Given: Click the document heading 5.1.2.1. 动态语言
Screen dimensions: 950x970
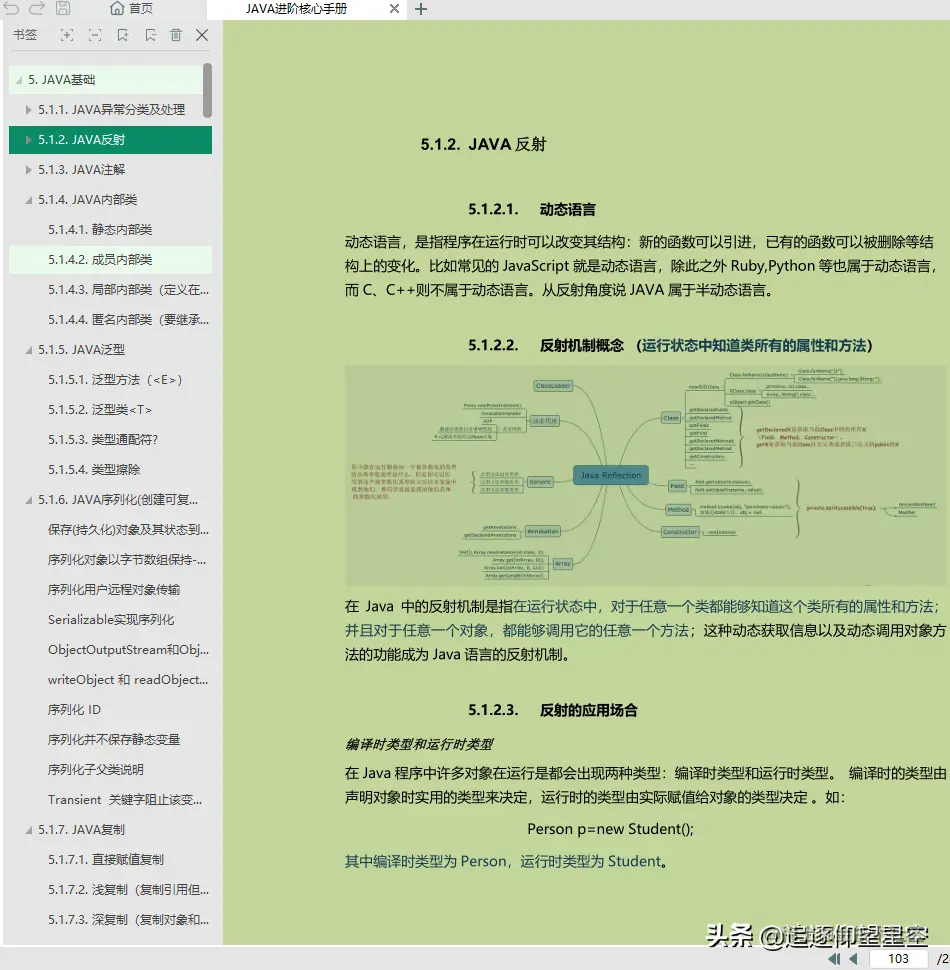Looking at the screenshot, I should (x=531, y=210).
